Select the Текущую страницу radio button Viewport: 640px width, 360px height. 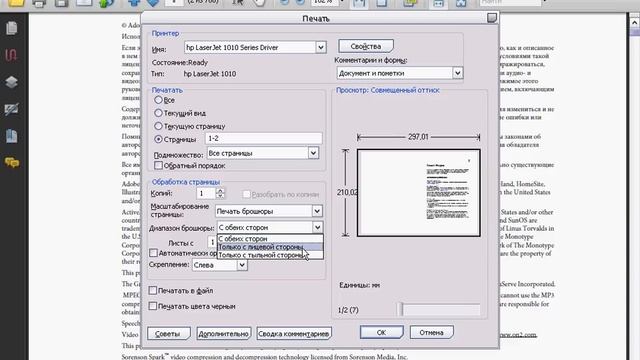158,126
